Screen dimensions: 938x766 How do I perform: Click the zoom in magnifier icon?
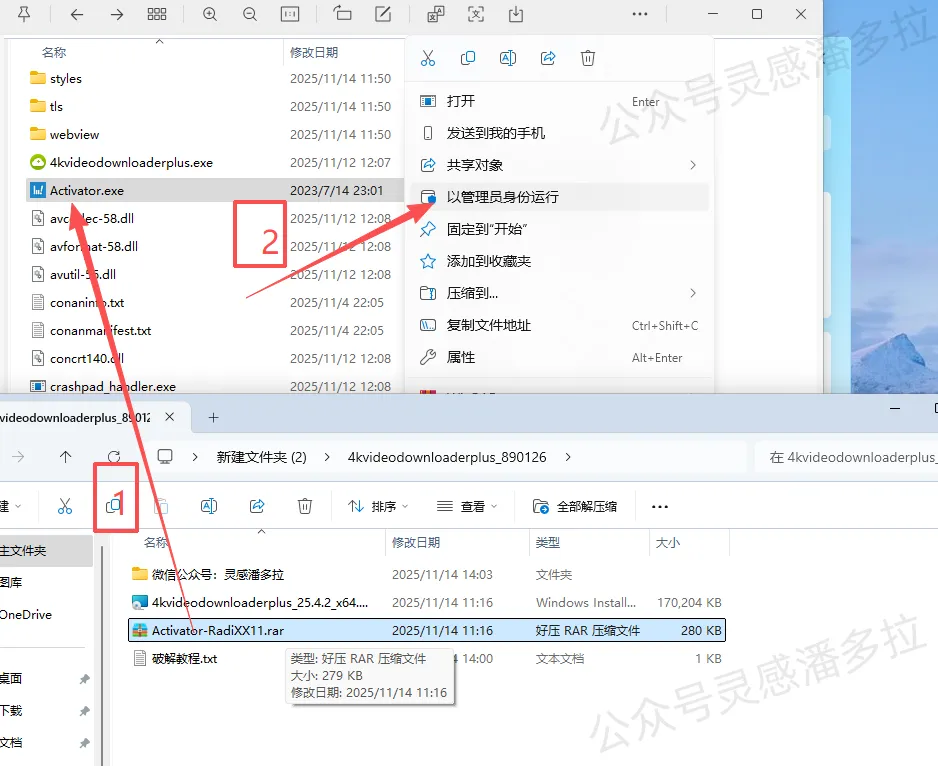(210, 14)
